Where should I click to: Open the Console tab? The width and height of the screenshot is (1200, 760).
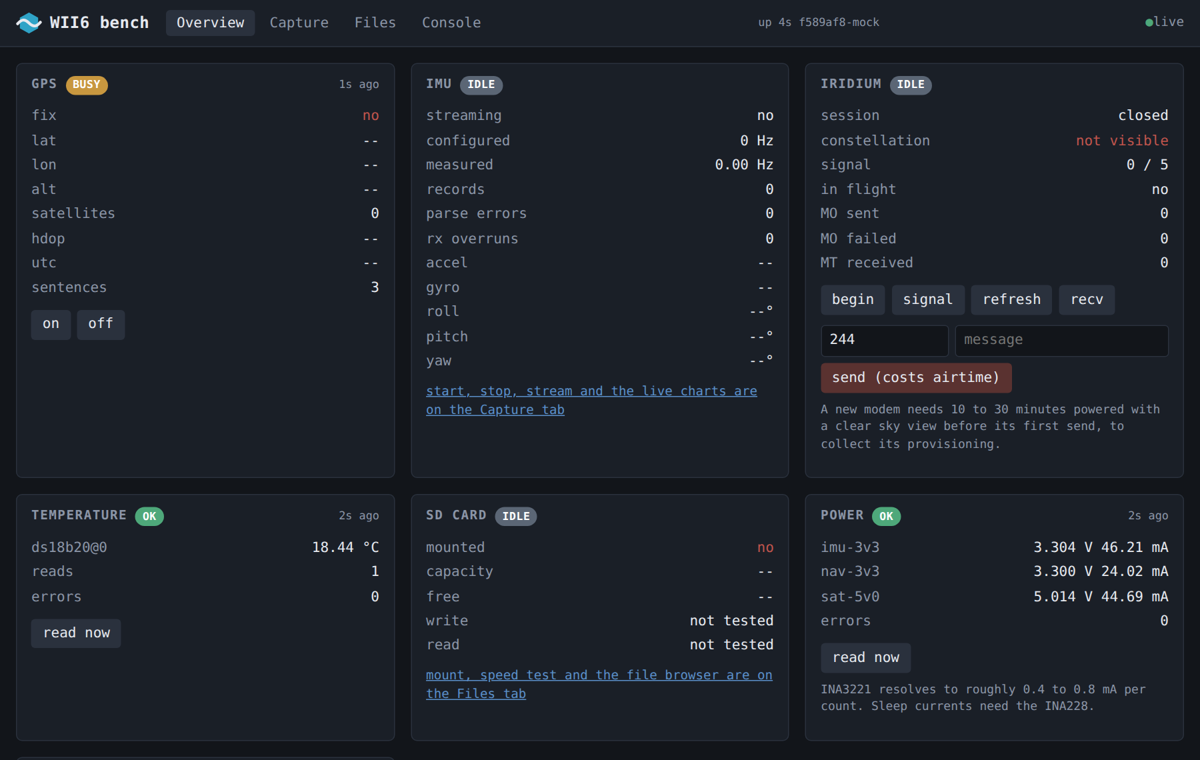click(x=451, y=22)
